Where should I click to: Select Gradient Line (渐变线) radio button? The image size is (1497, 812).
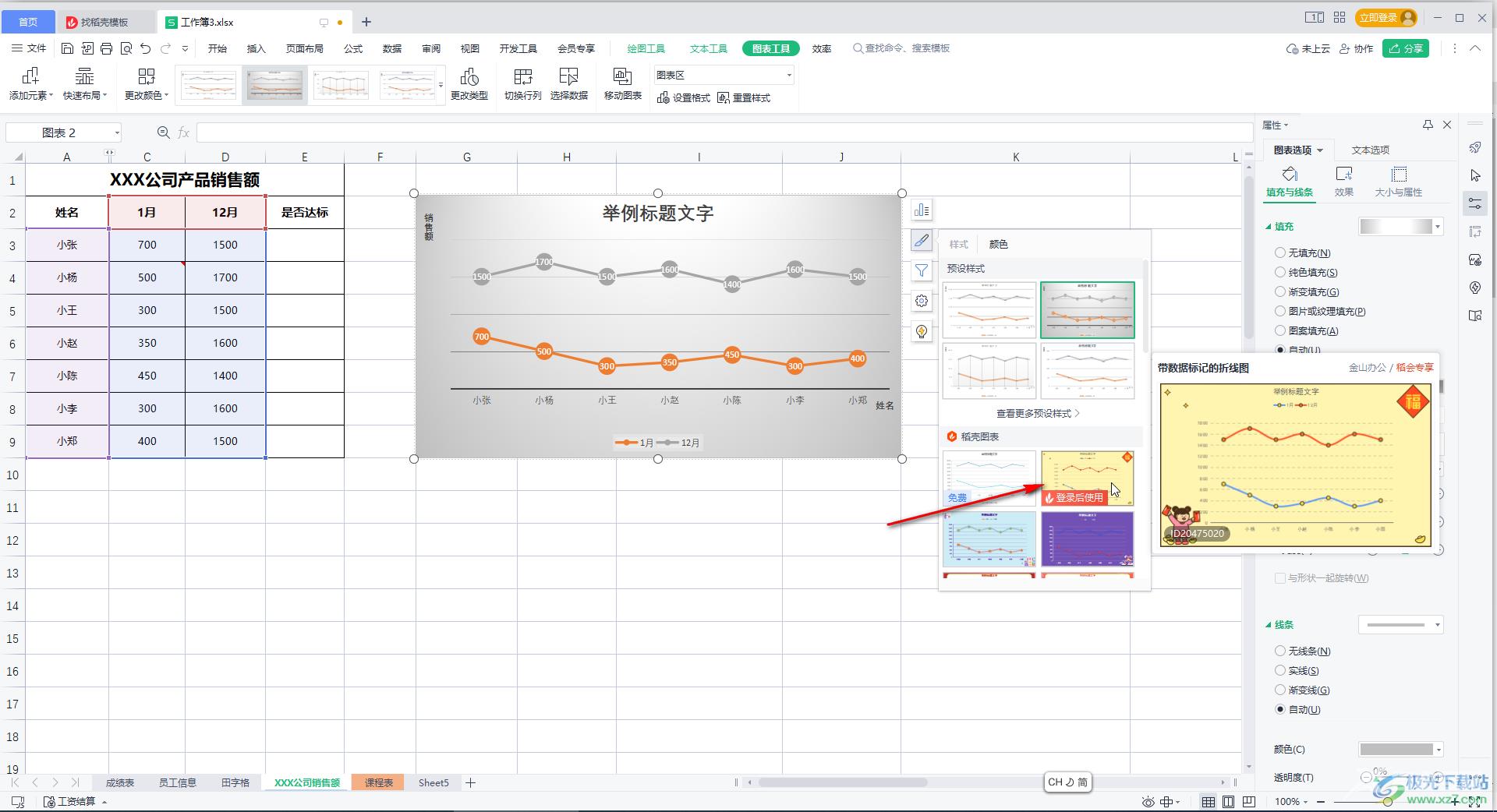[x=1279, y=690]
